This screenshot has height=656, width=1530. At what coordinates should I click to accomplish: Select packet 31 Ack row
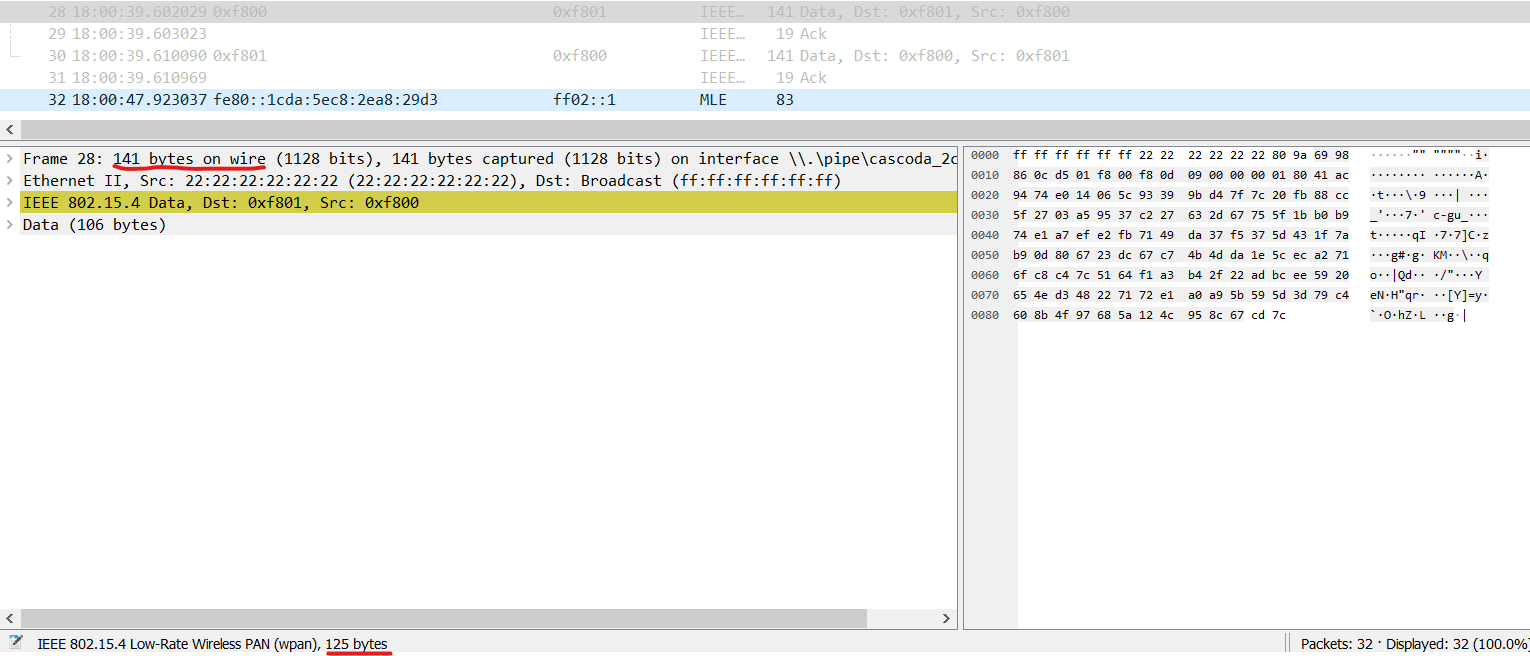[x=765, y=78]
